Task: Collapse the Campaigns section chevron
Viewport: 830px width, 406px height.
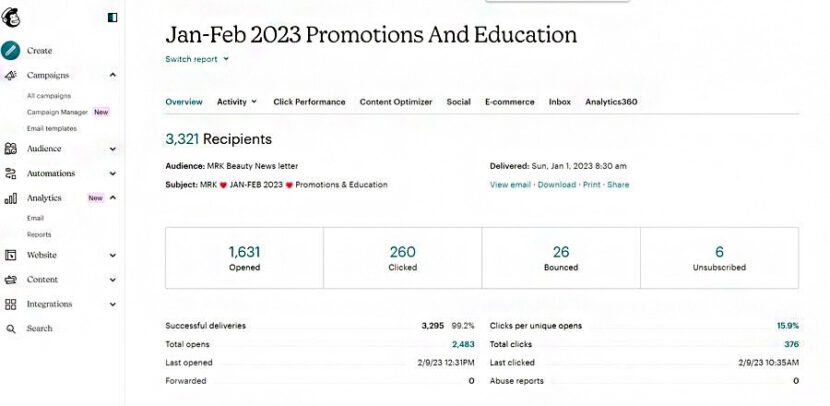Action: click(113, 75)
